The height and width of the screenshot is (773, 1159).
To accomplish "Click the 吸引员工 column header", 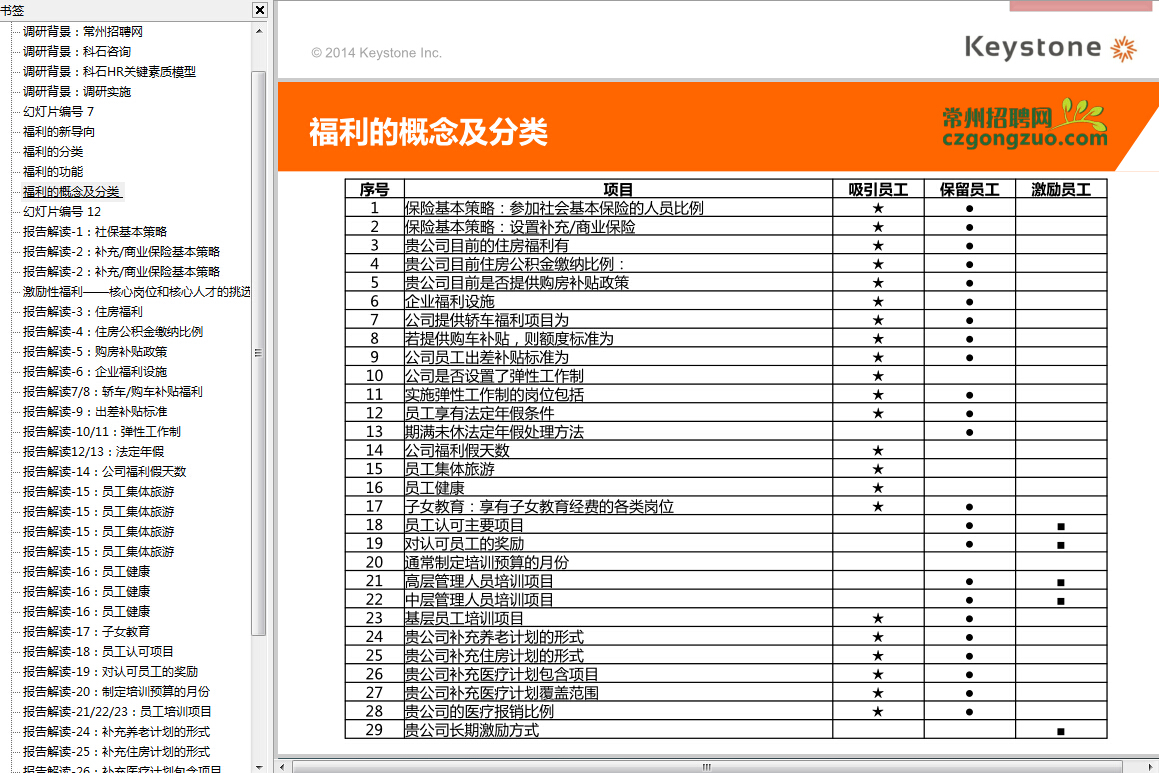I will 878,189.
